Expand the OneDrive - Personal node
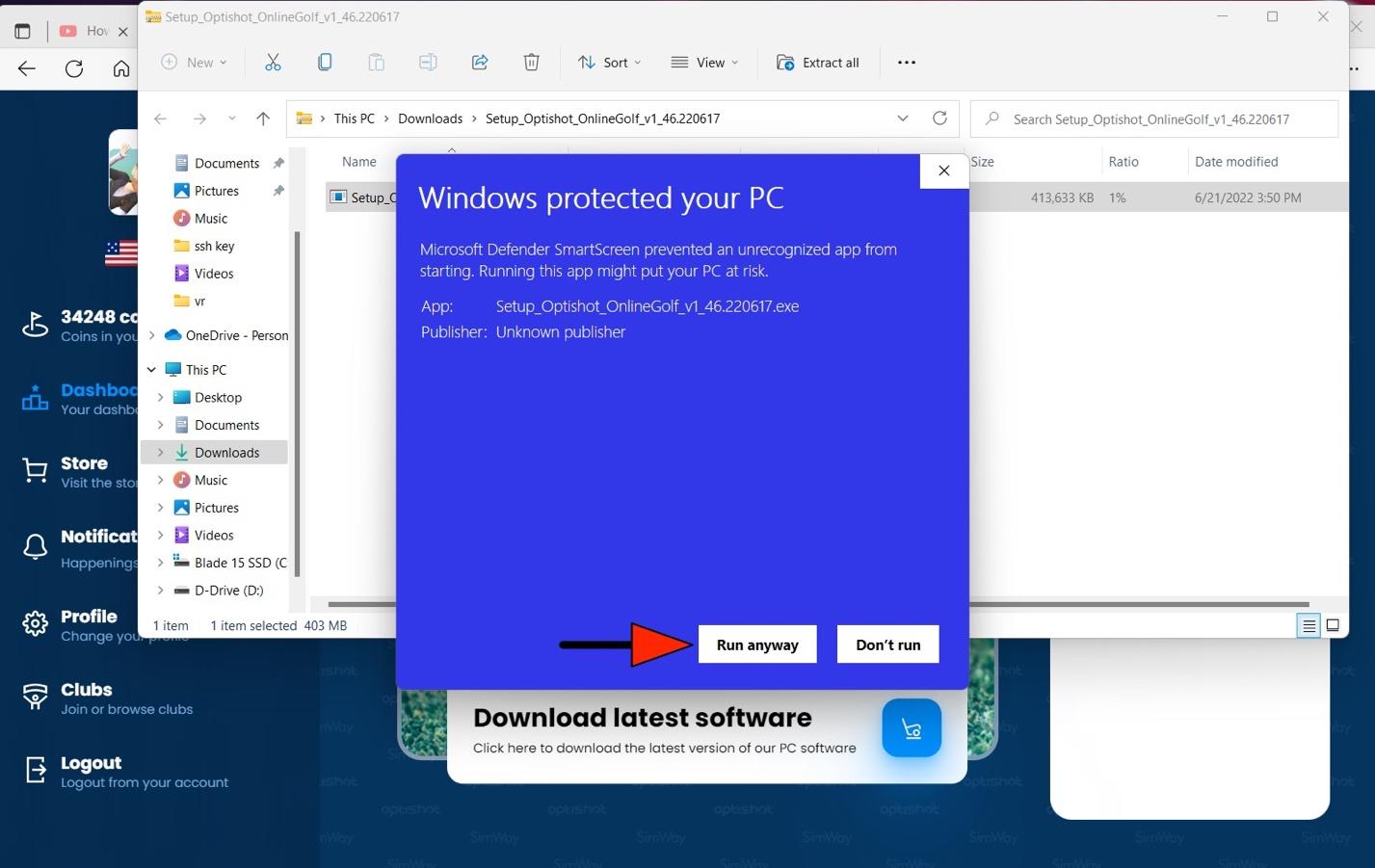Screen dimensions: 1375x868 tap(151, 335)
